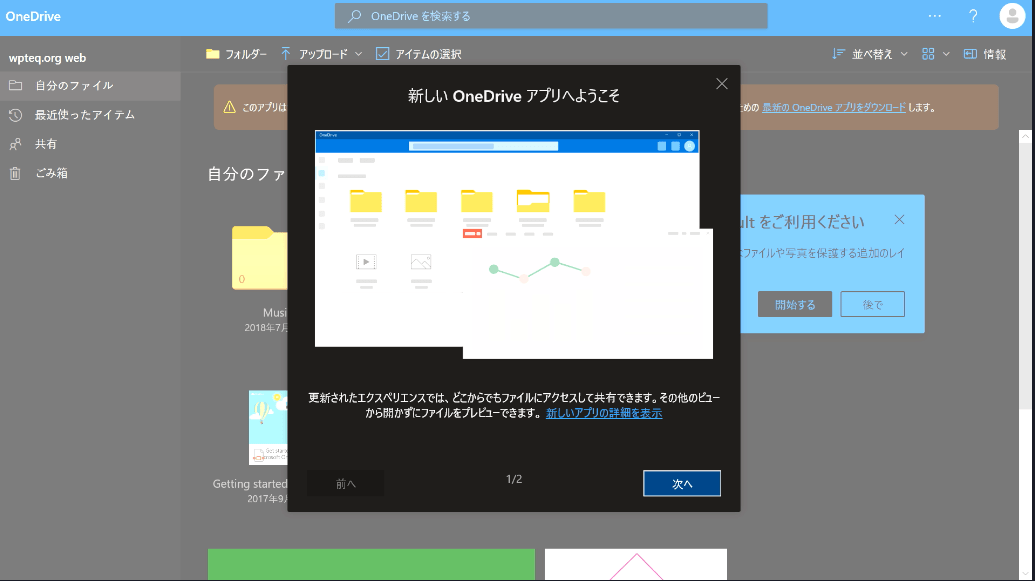This screenshot has height=581, width=1035.
Task: Click the scrollbar up arrow
Action: (x=1025, y=136)
